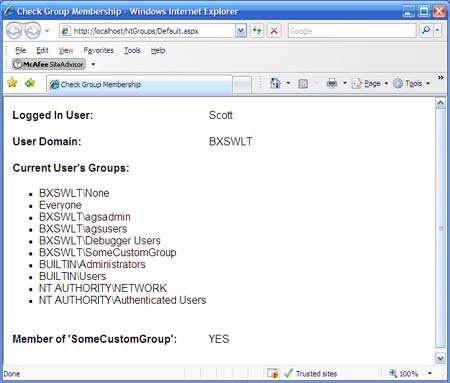Click the BXSWLT\None list entry
Image resolution: width=450 pixels, height=383 pixels.
click(74, 193)
